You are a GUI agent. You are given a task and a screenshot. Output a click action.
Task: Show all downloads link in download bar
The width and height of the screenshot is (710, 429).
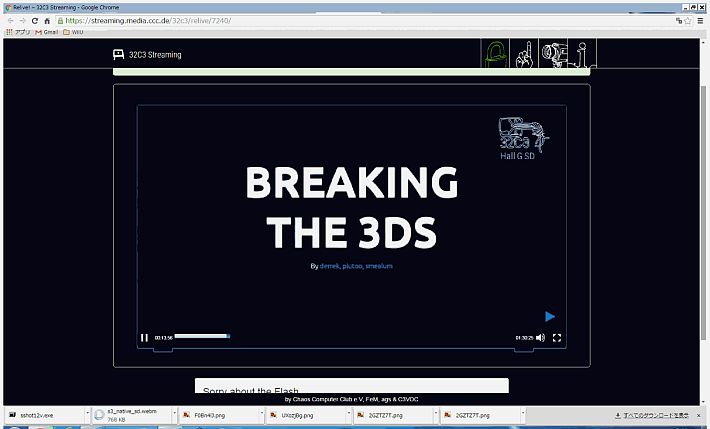pos(652,415)
